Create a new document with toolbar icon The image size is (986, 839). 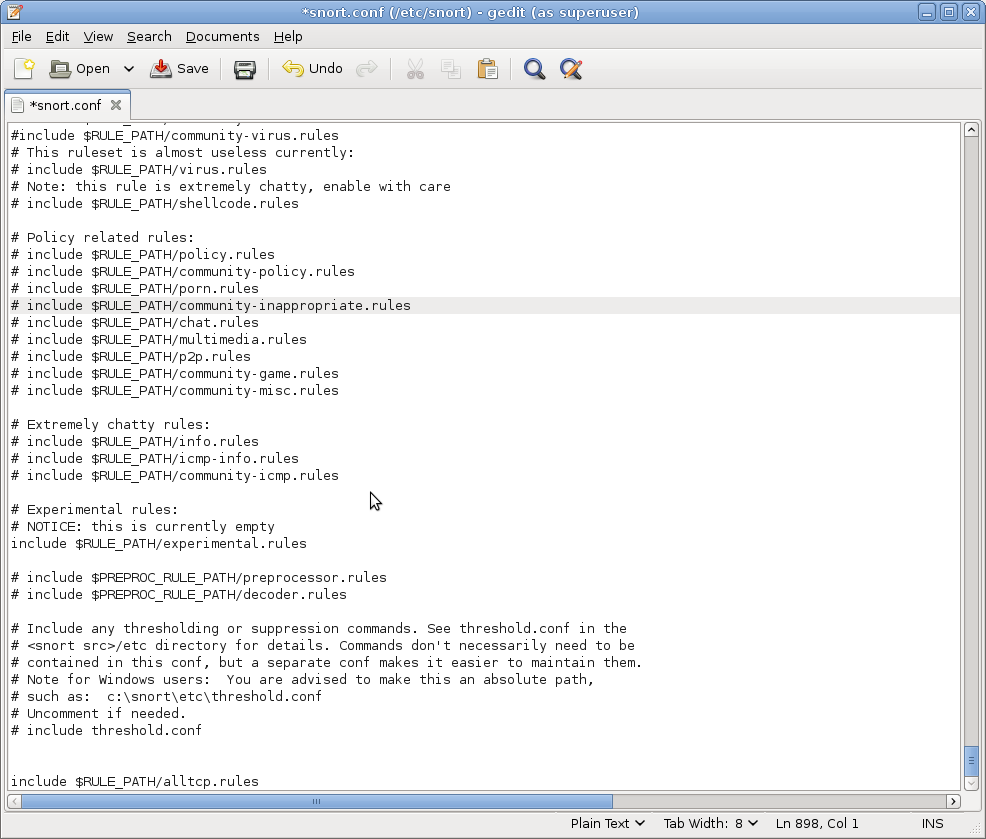point(24,69)
